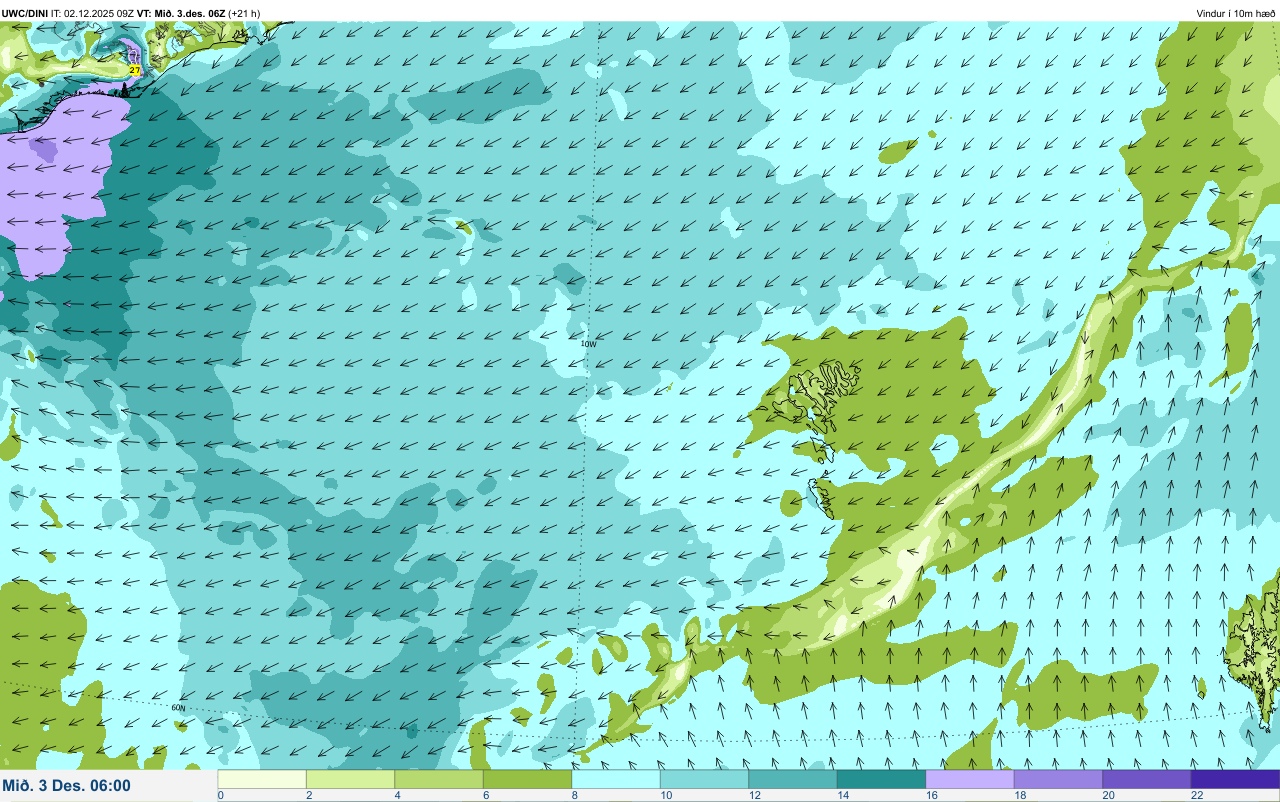This screenshot has height=802, width=1280.
Task: Click the light teal 10–12 legend swatch
Action: [x=704, y=779]
